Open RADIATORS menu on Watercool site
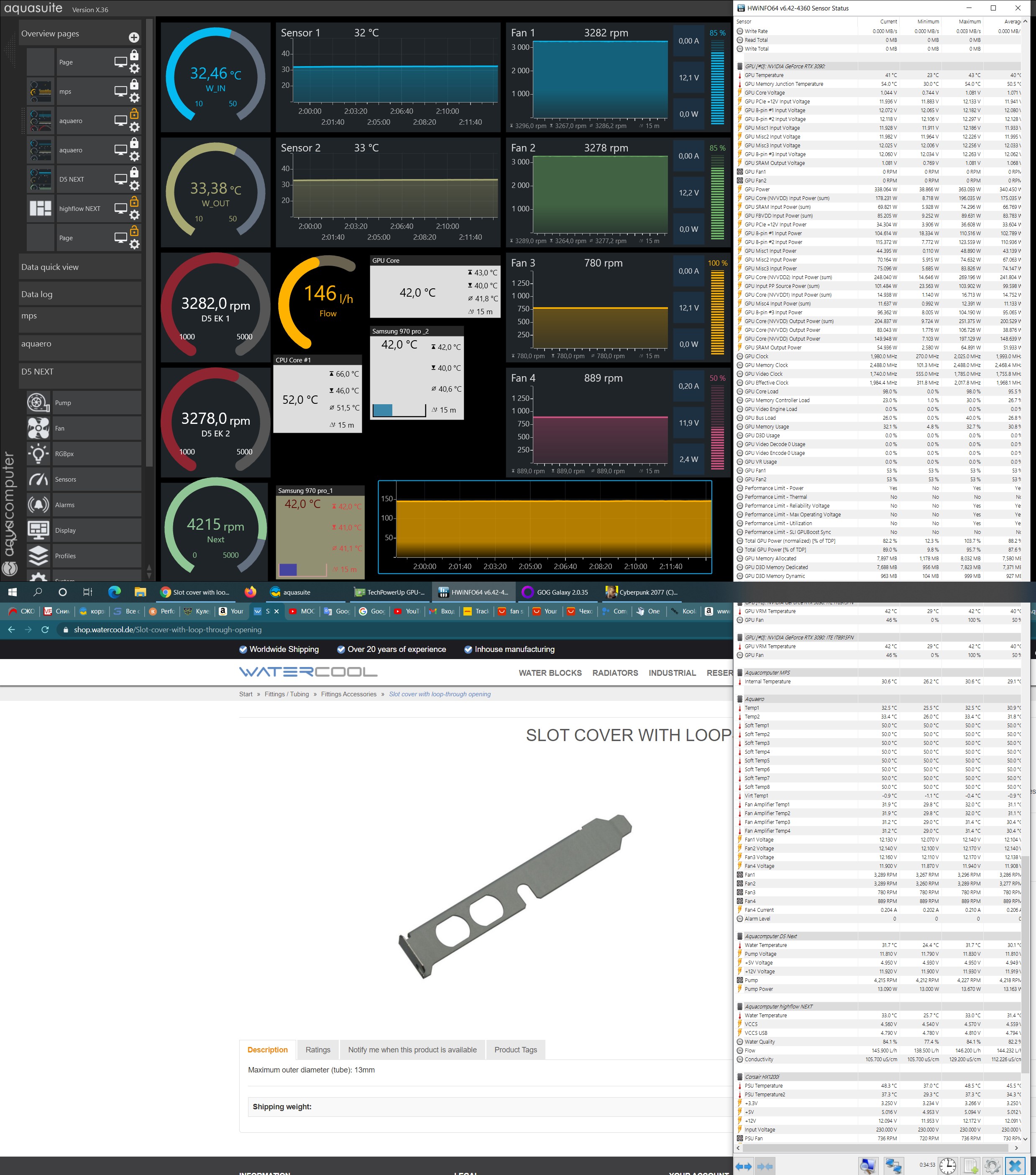The image size is (1036, 1175). coord(615,672)
